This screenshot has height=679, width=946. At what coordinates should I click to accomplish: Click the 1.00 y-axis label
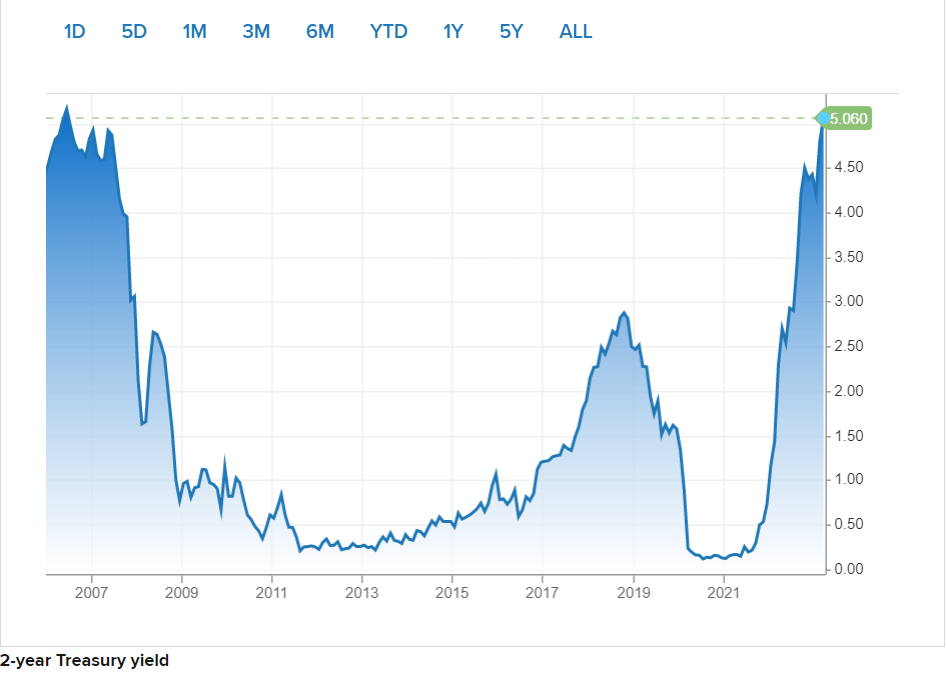click(849, 479)
